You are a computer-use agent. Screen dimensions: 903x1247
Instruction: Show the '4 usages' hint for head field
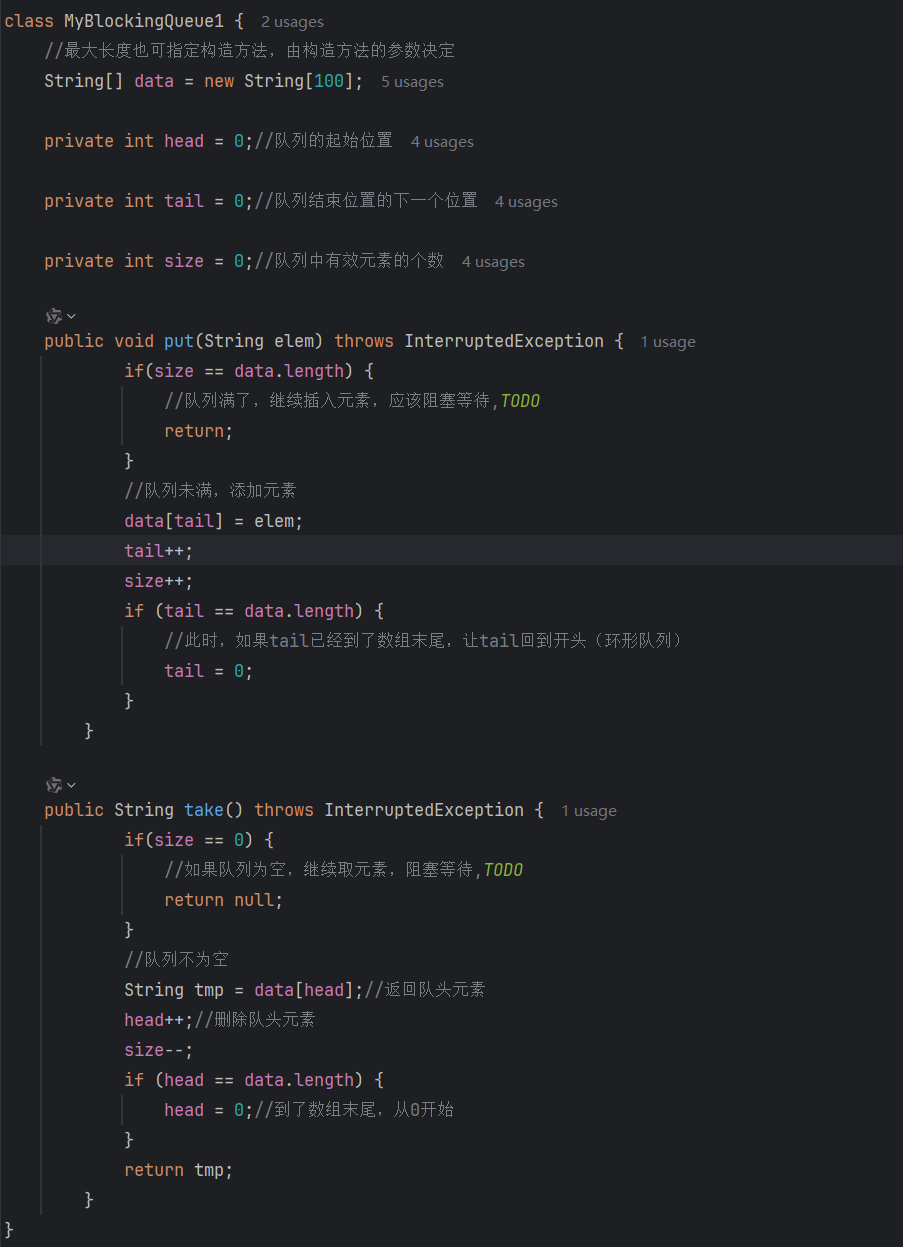tap(442, 141)
